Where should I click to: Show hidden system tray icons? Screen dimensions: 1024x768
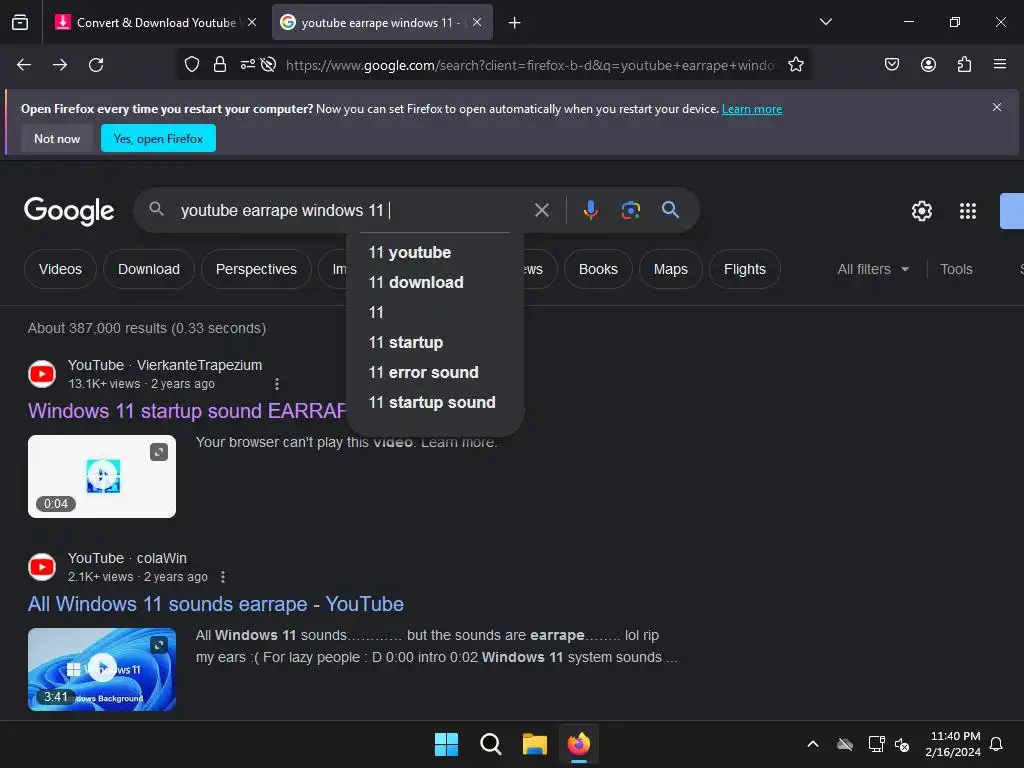[x=813, y=744]
